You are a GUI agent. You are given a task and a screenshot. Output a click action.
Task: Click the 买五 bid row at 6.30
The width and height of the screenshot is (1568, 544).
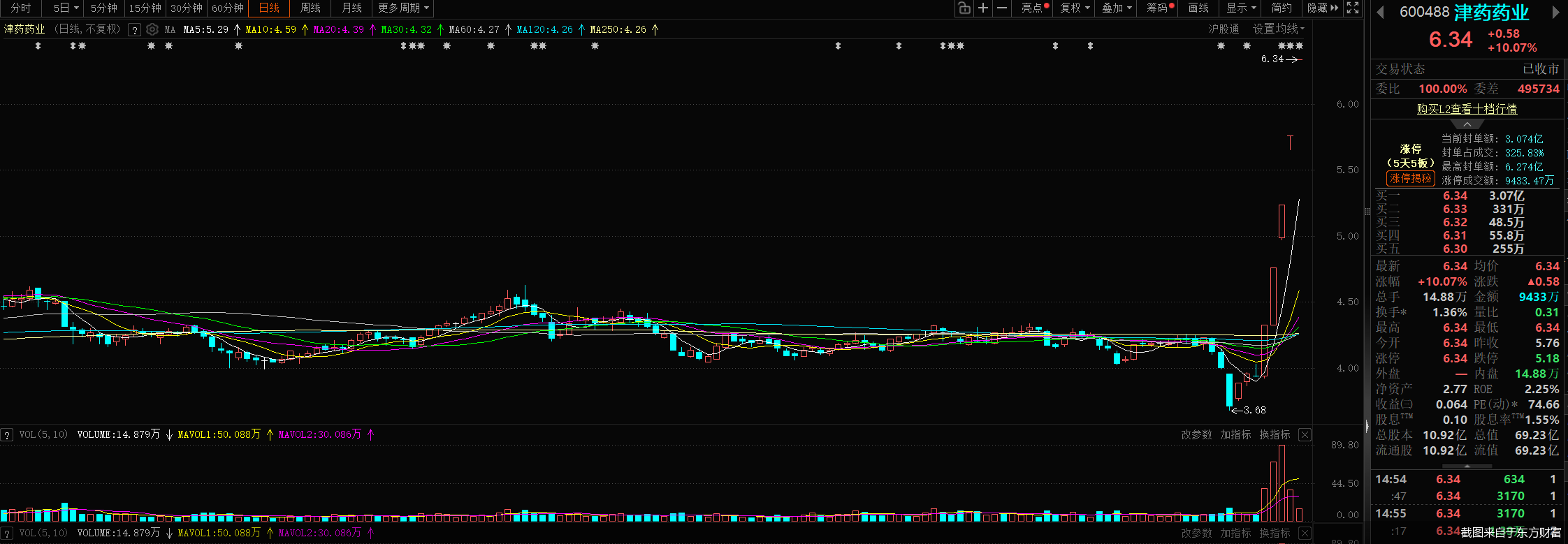[1467, 249]
